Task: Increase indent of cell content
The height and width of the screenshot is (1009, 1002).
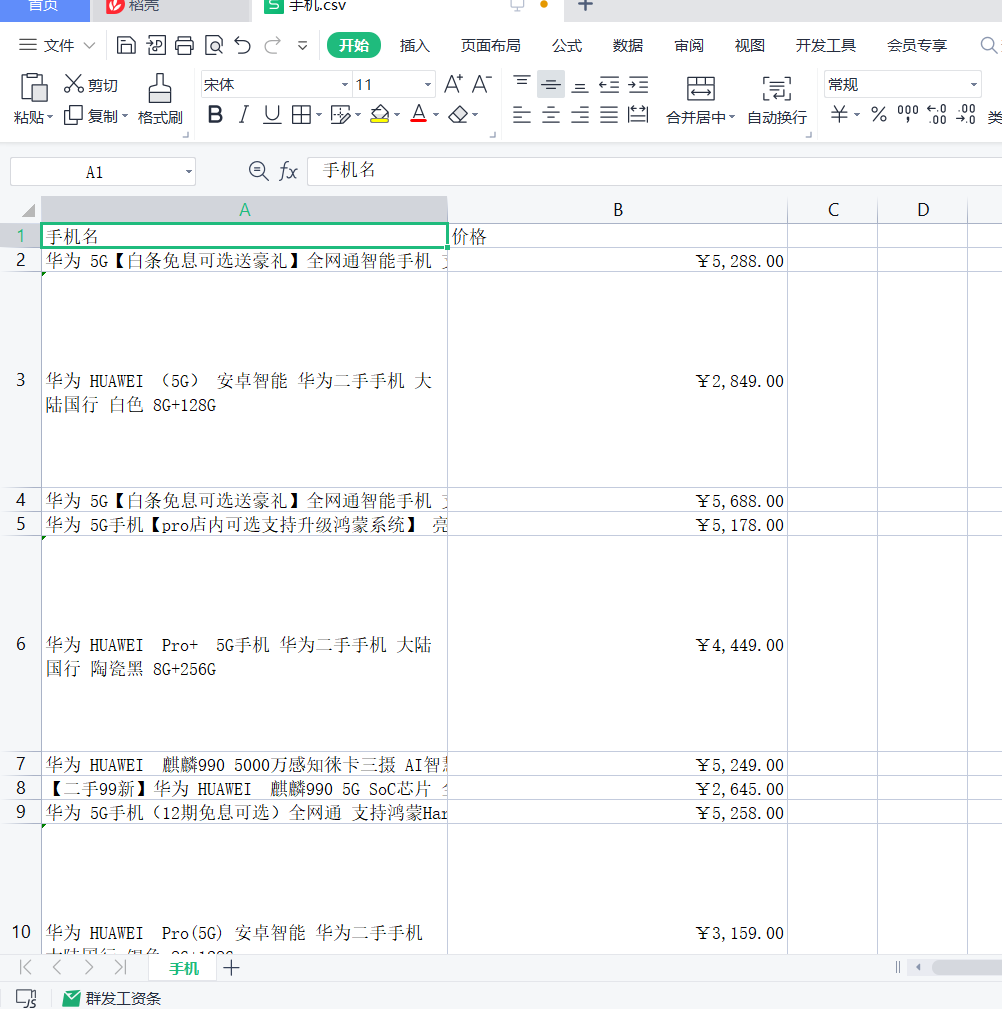Action: click(x=638, y=84)
